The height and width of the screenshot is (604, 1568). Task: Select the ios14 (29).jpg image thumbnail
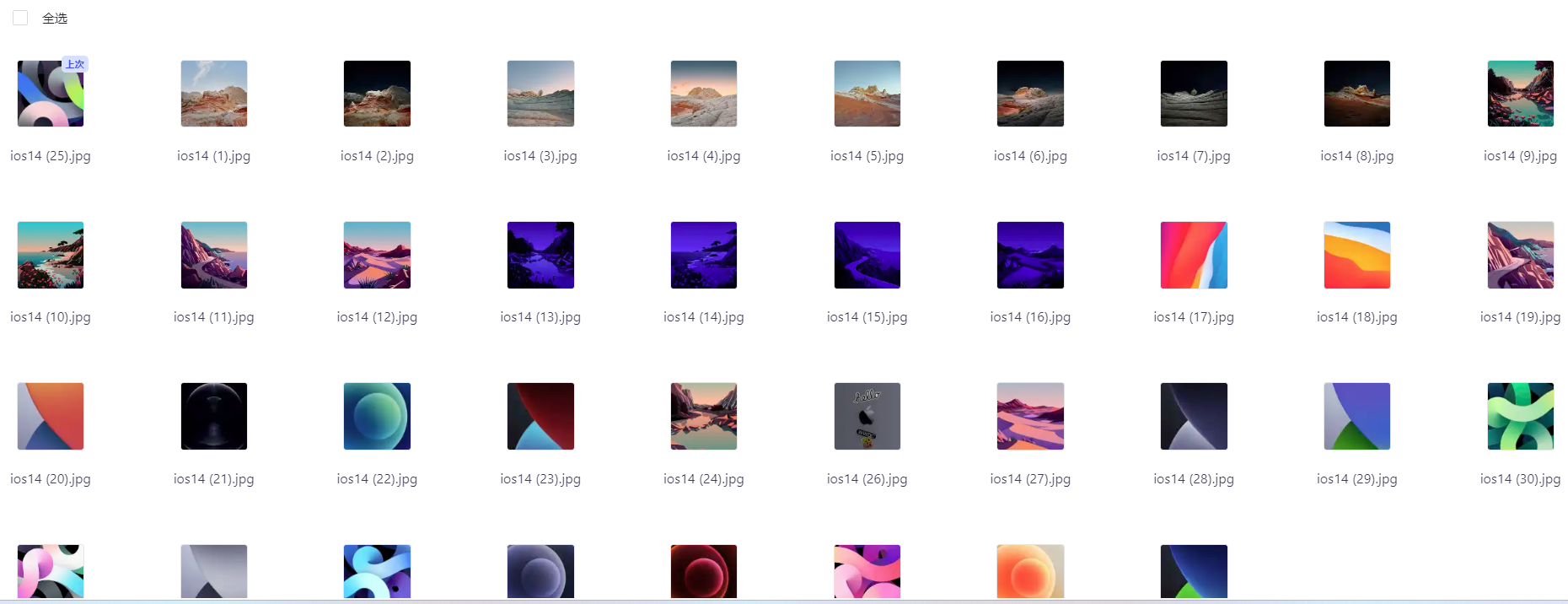coord(1357,417)
